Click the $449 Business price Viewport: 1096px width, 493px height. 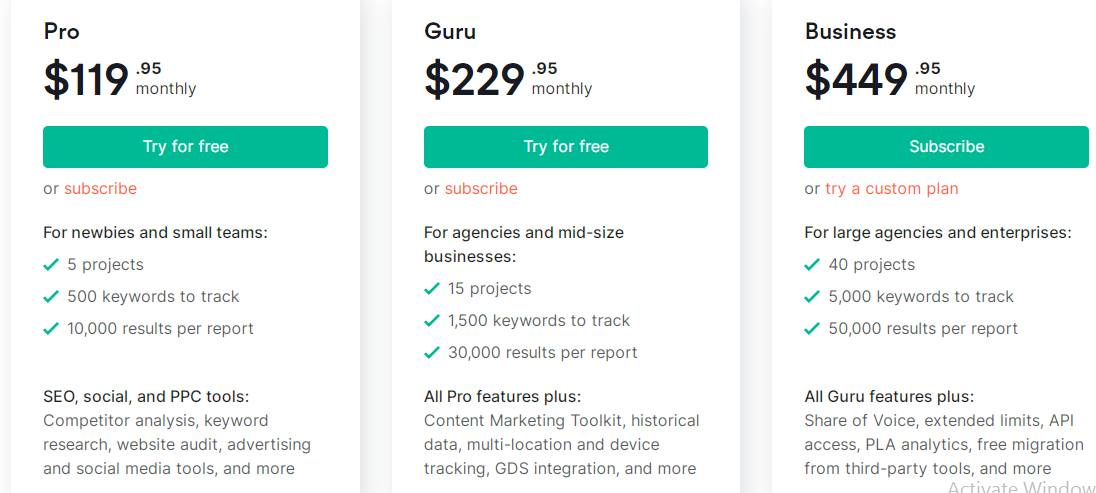856,80
